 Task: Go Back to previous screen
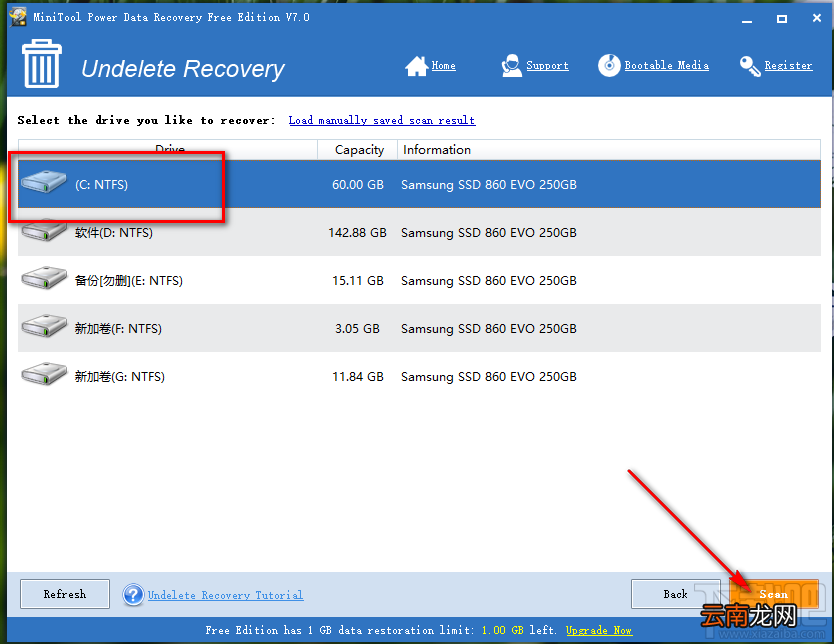click(x=675, y=594)
